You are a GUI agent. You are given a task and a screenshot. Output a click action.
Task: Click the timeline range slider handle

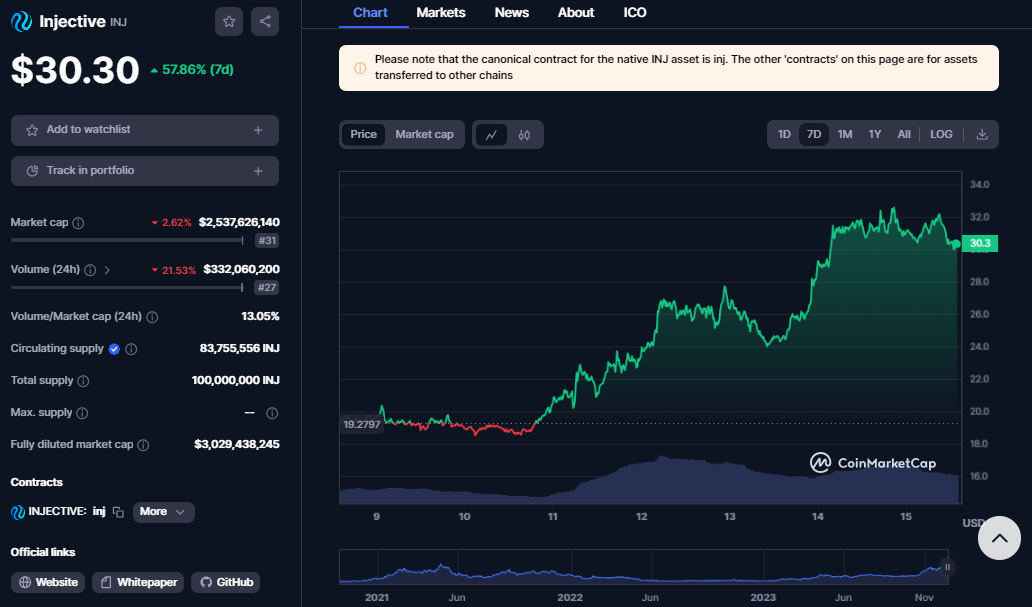[946, 567]
